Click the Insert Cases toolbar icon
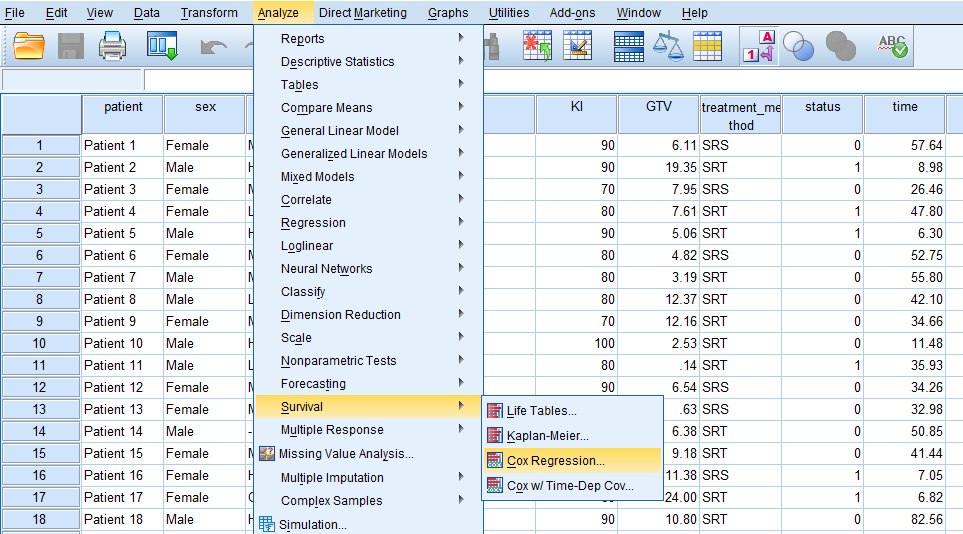The image size is (963, 534). (537, 46)
